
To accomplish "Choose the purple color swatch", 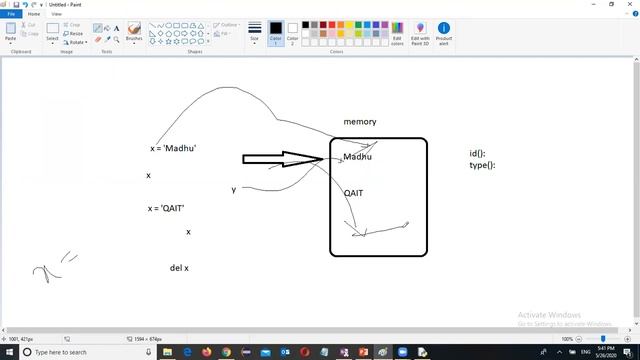I will click(x=385, y=25).
